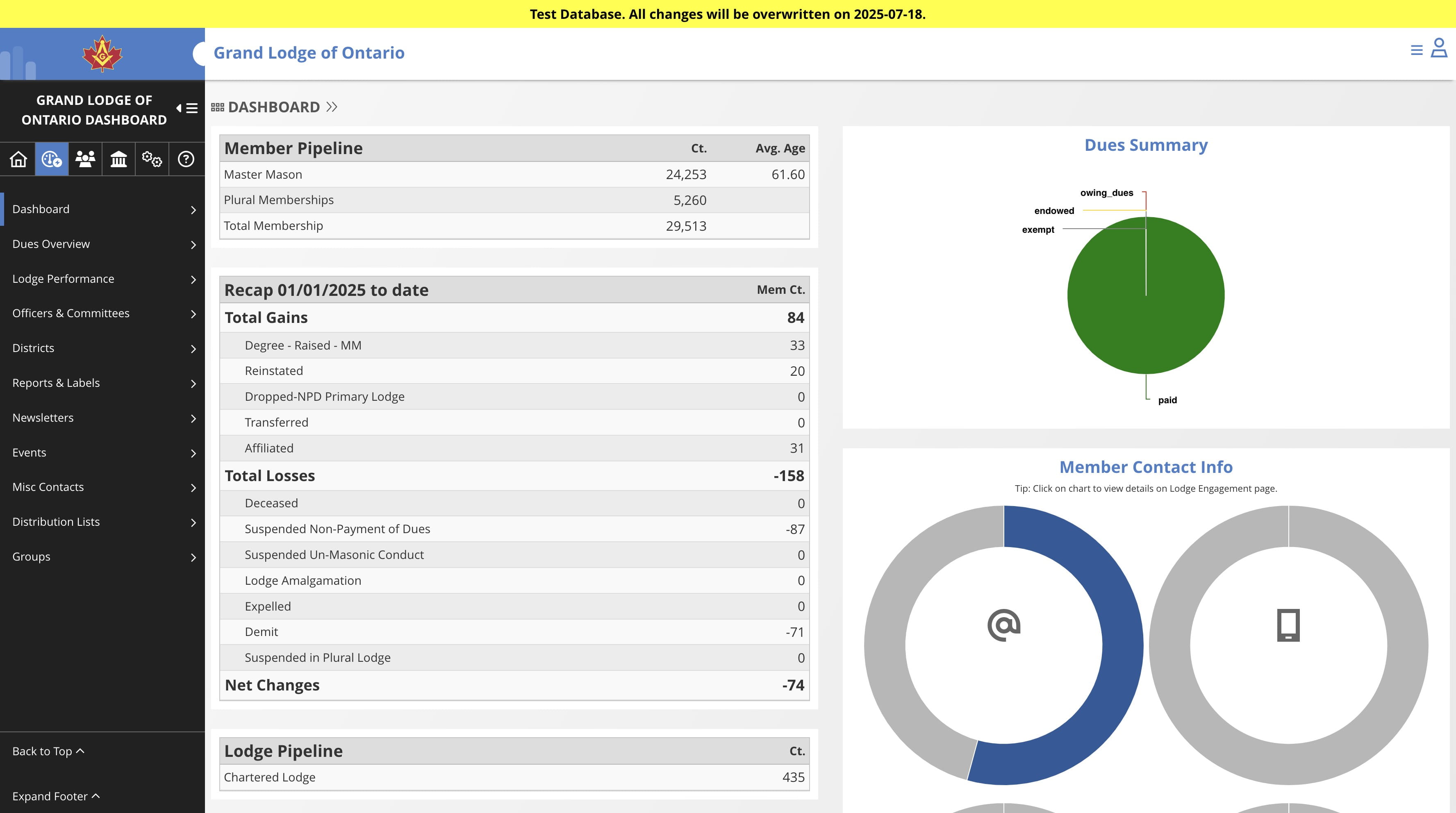The width and height of the screenshot is (1456, 813).
Task: Open the user profile icon
Action: (1439, 48)
